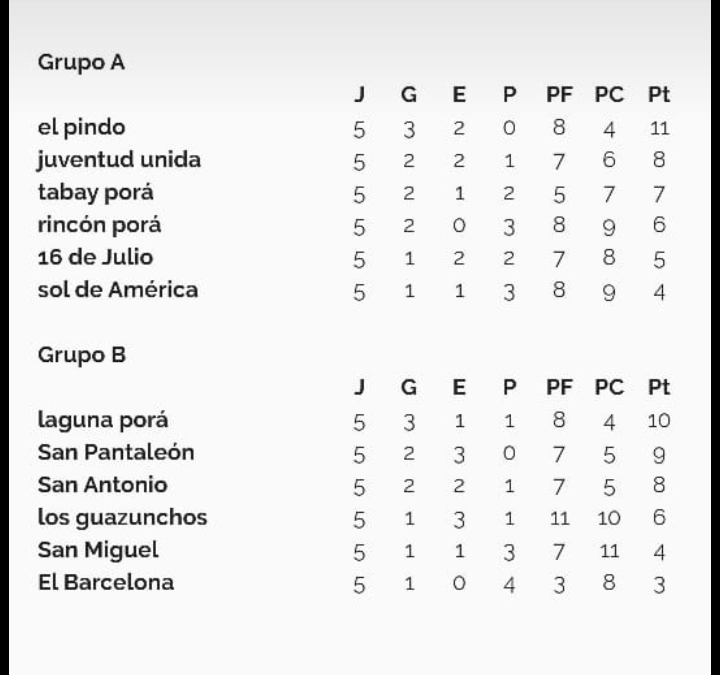Image resolution: width=720 pixels, height=675 pixels.
Task: Click the Grupo B heading
Action: (81, 355)
